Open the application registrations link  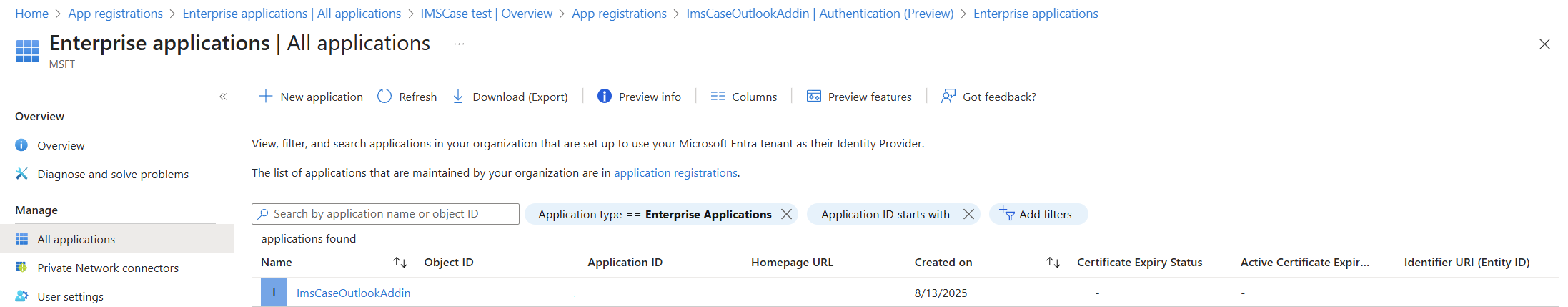click(675, 172)
